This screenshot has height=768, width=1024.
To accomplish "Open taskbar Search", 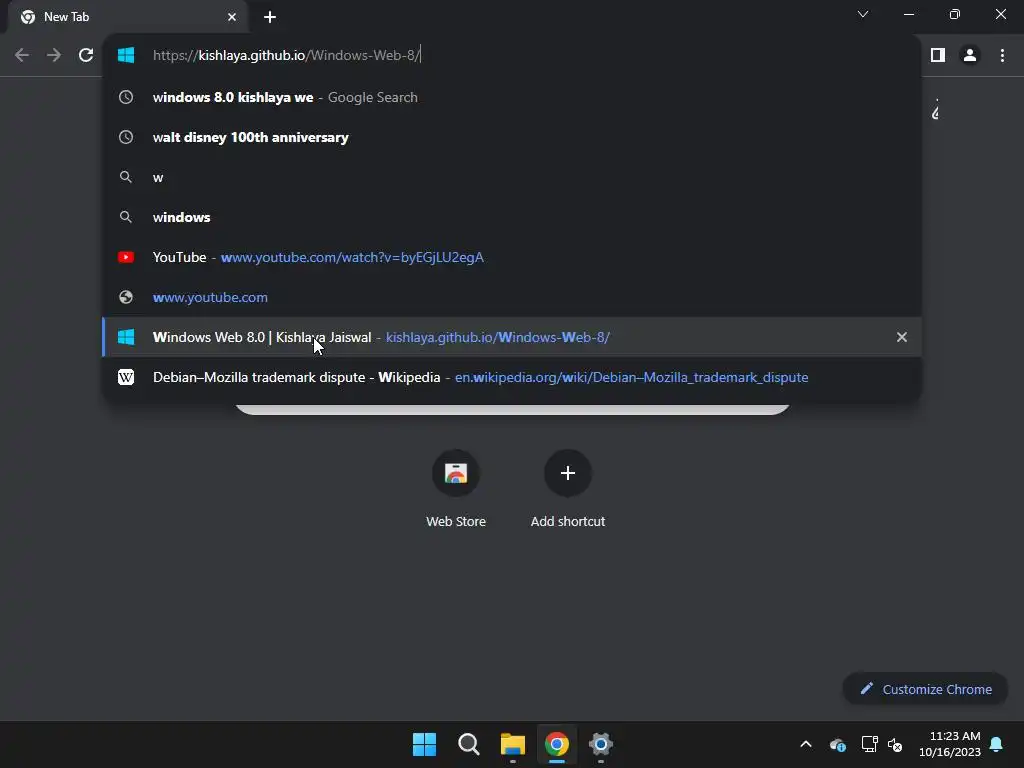I will pyautogui.click(x=469, y=744).
